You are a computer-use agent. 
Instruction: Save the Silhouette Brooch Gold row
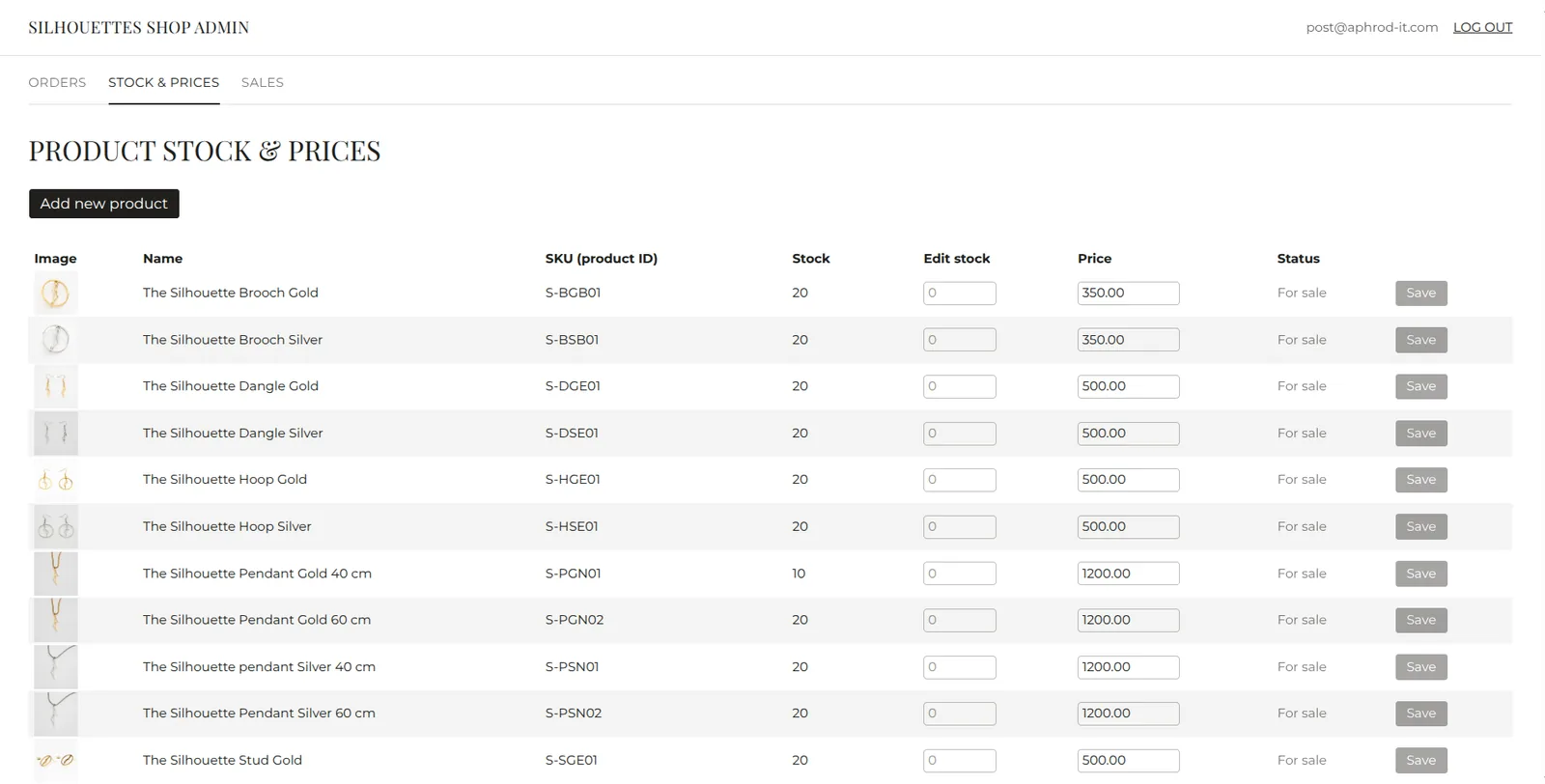click(1420, 293)
